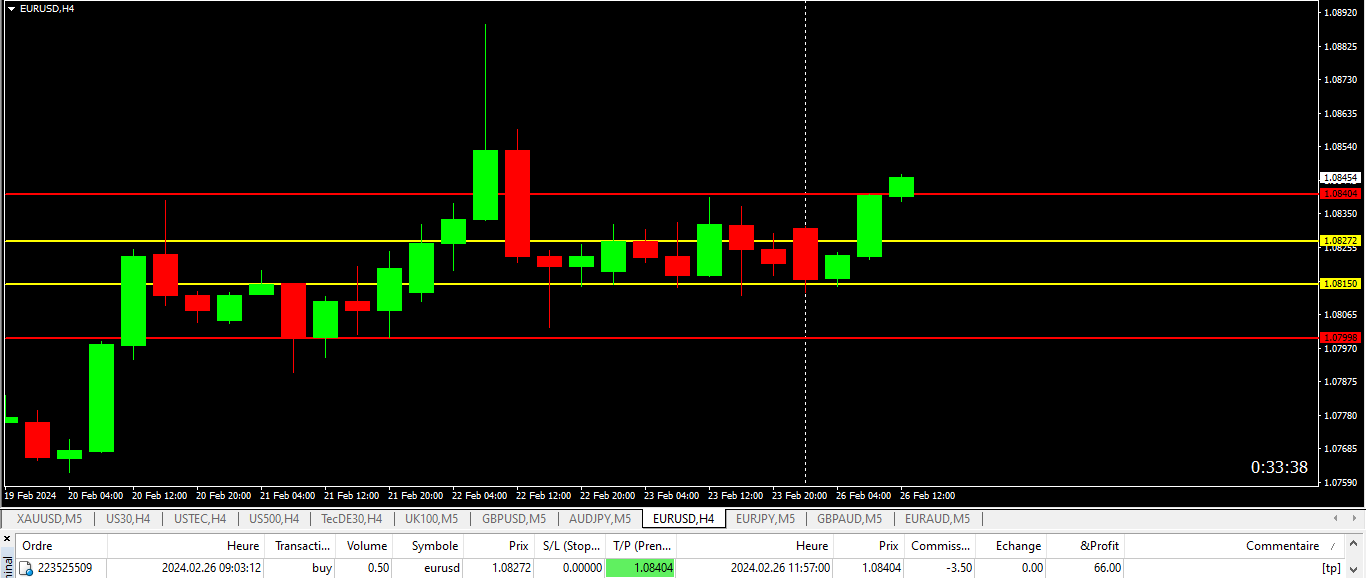Click the yellow 1.08272 price label
This screenshot has height=578, width=1366.
1340,241
